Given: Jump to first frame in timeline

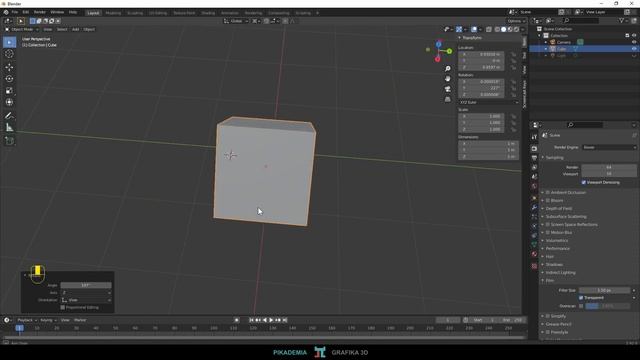Looking at the screenshot, I should tap(251, 320).
